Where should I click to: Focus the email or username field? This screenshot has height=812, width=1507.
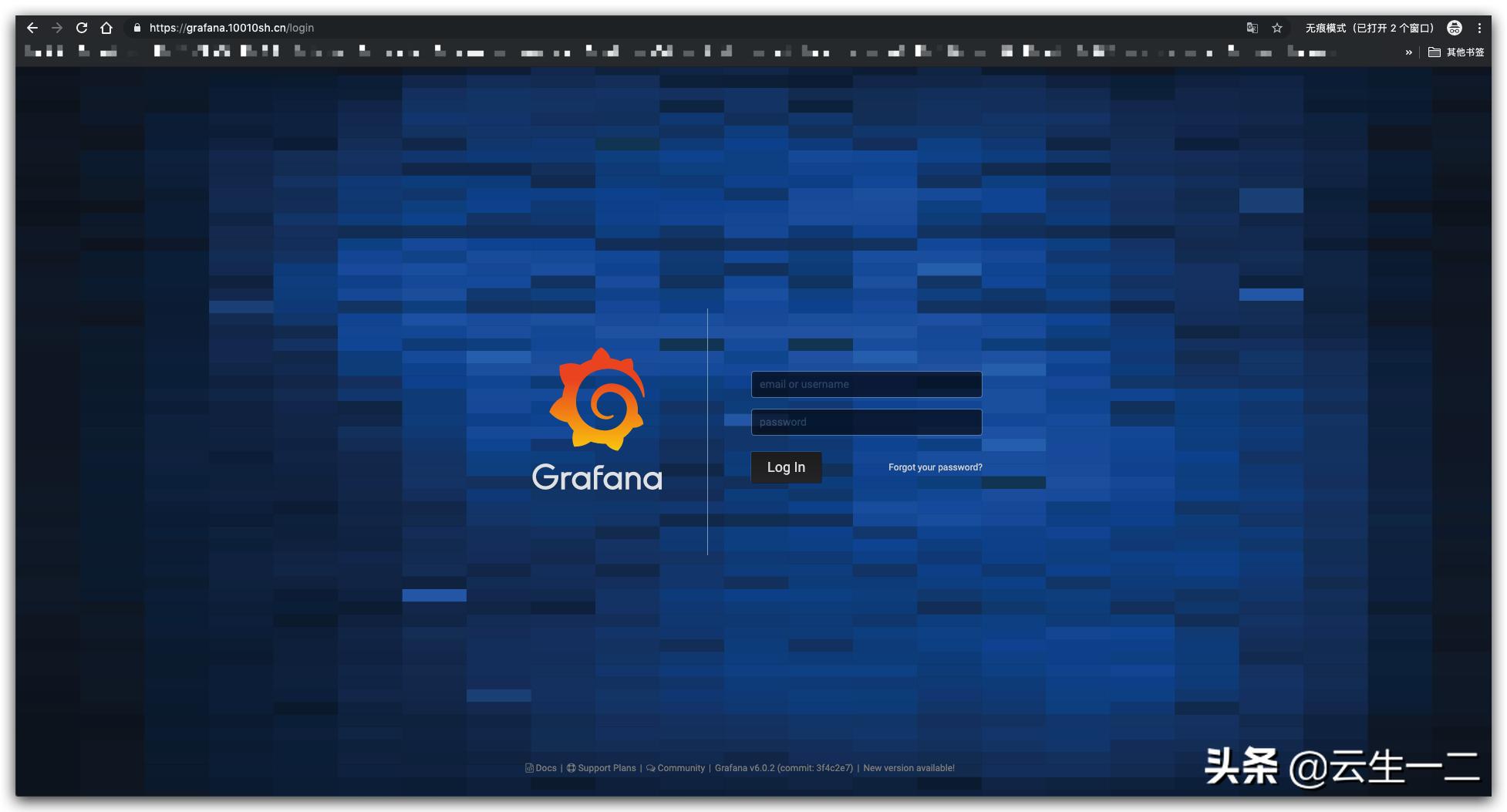[x=866, y=384]
